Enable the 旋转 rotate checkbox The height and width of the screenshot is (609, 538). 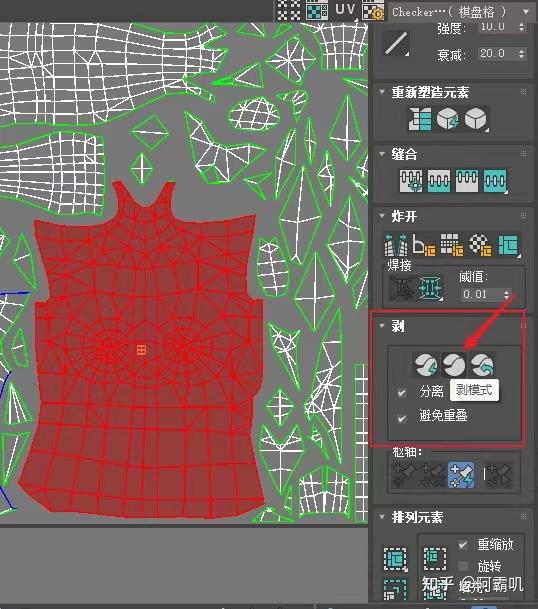pyautogui.click(x=463, y=566)
